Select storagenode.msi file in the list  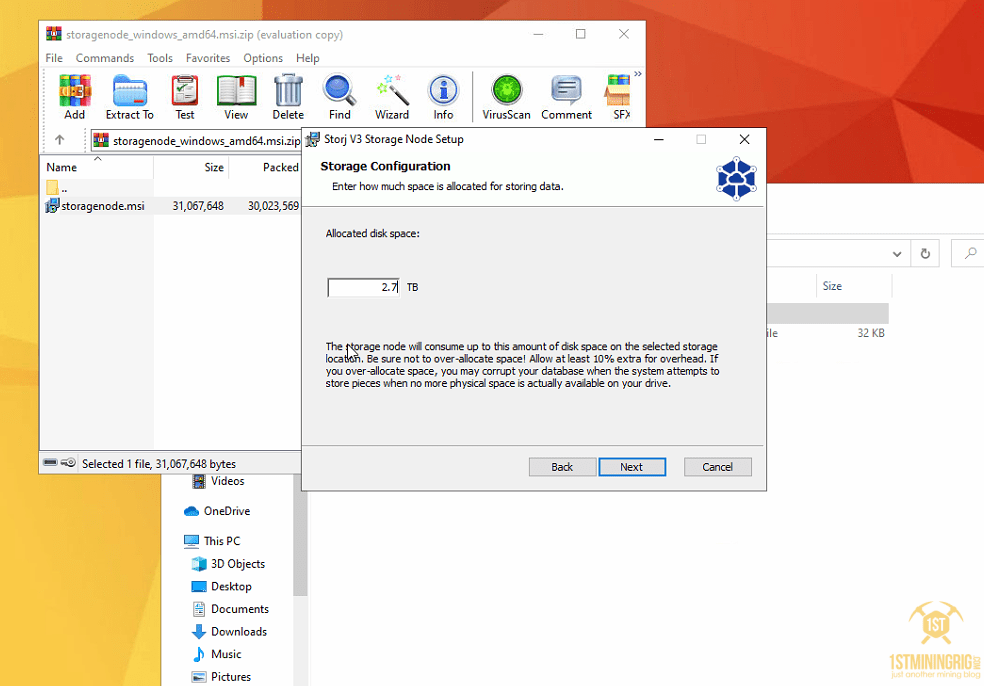(95, 206)
